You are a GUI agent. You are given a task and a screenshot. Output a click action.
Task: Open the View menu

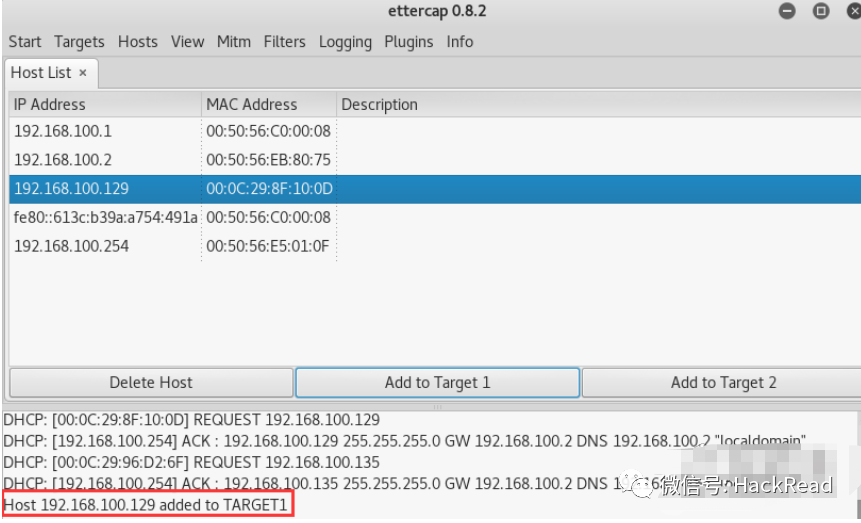[187, 42]
